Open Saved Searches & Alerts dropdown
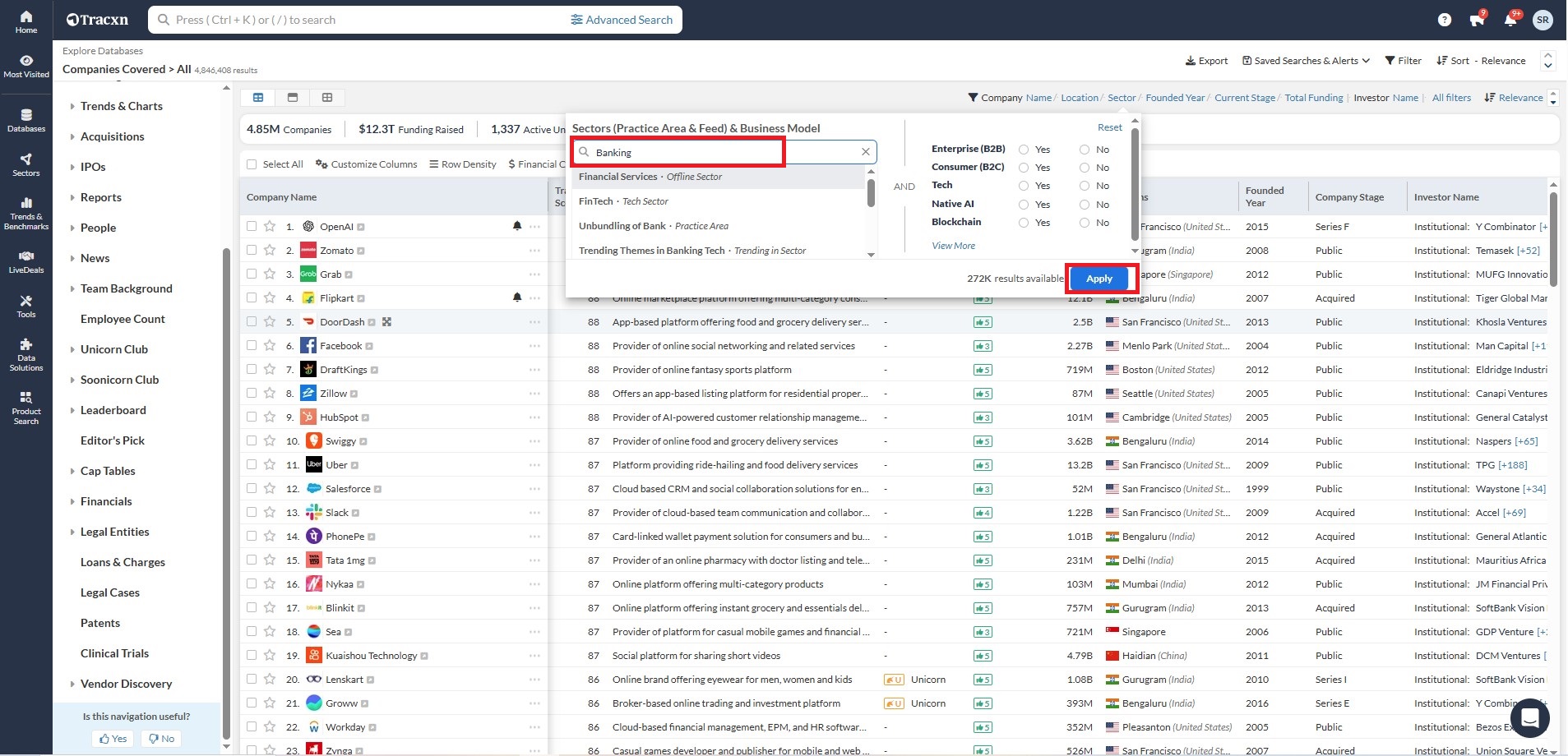 pos(1306,61)
